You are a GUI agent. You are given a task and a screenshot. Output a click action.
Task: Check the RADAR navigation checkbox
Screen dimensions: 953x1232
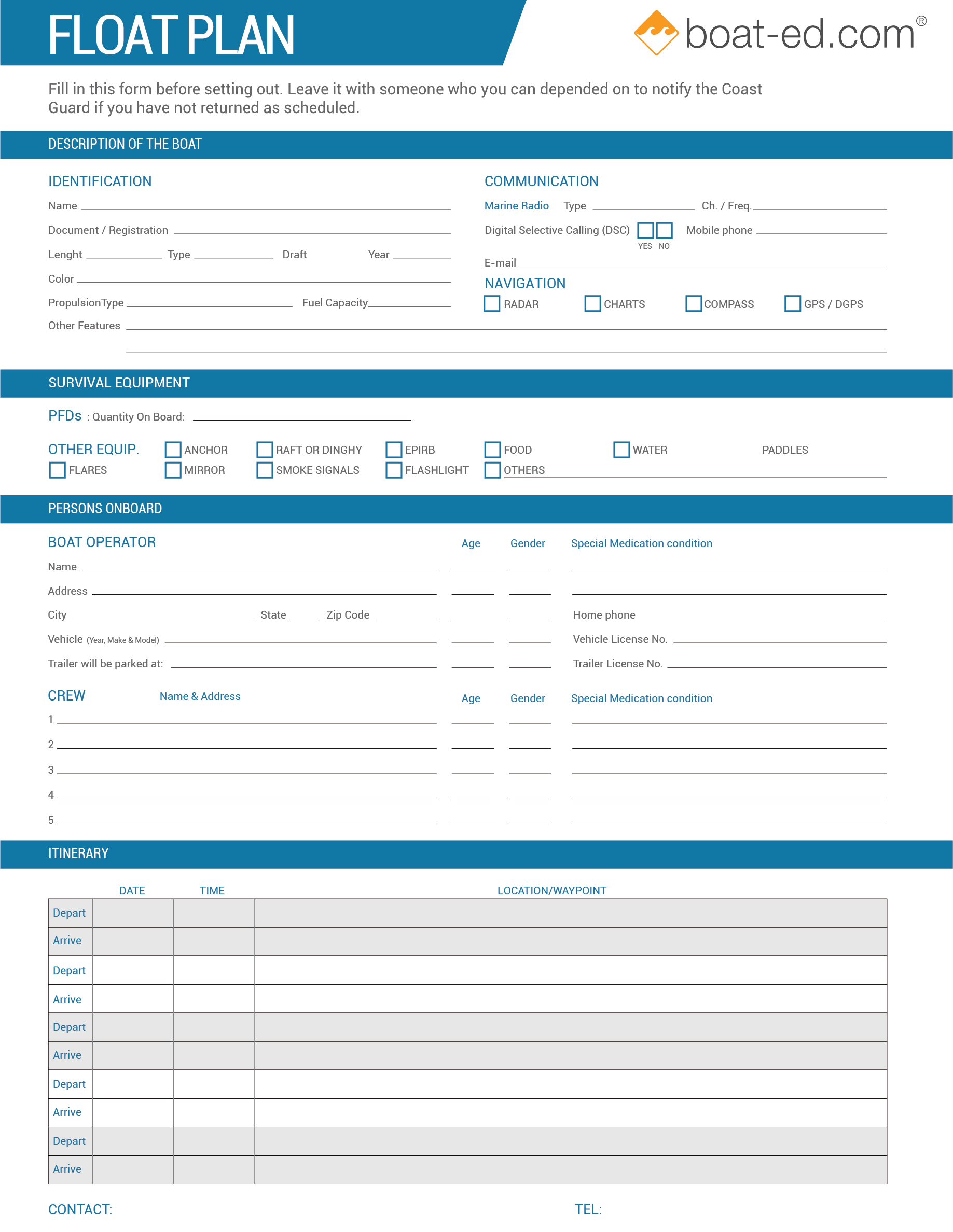pyautogui.click(x=492, y=304)
